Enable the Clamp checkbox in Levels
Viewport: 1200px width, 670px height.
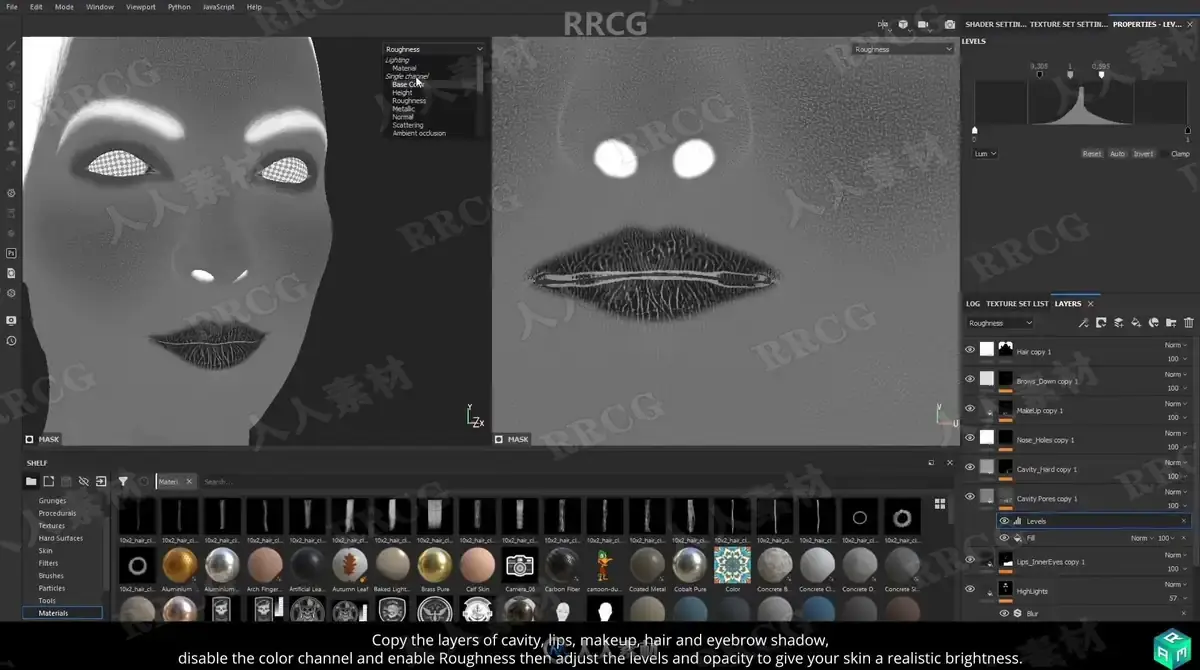[1166, 154]
